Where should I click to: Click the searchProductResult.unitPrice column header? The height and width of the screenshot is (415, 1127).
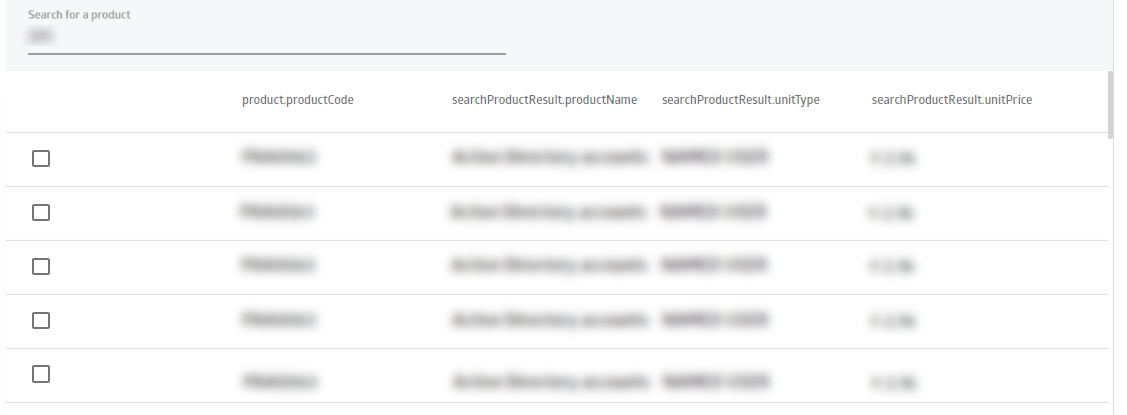(952, 100)
